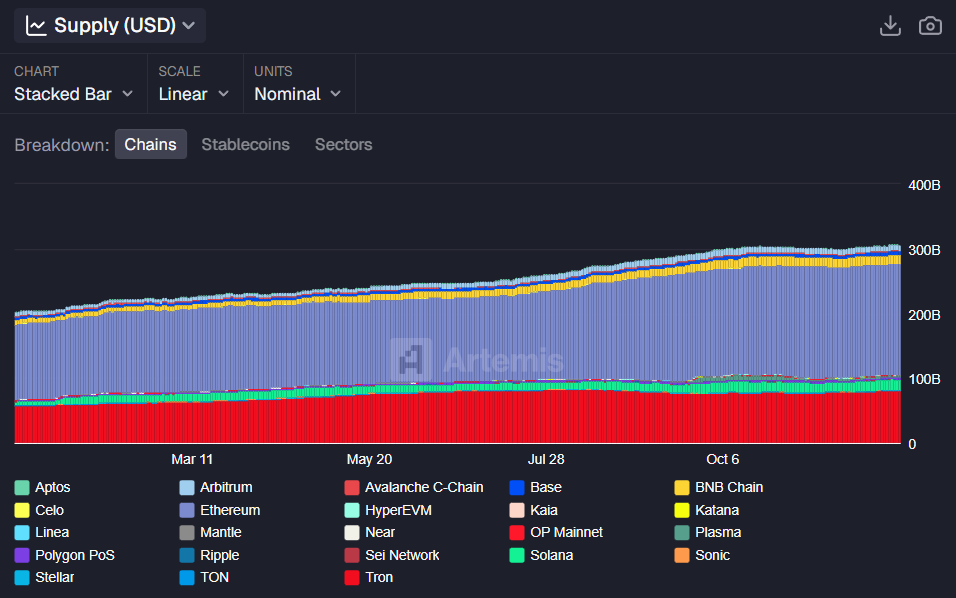
Task: Toggle the OP Mainnet legend swatch
Action: (517, 533)
